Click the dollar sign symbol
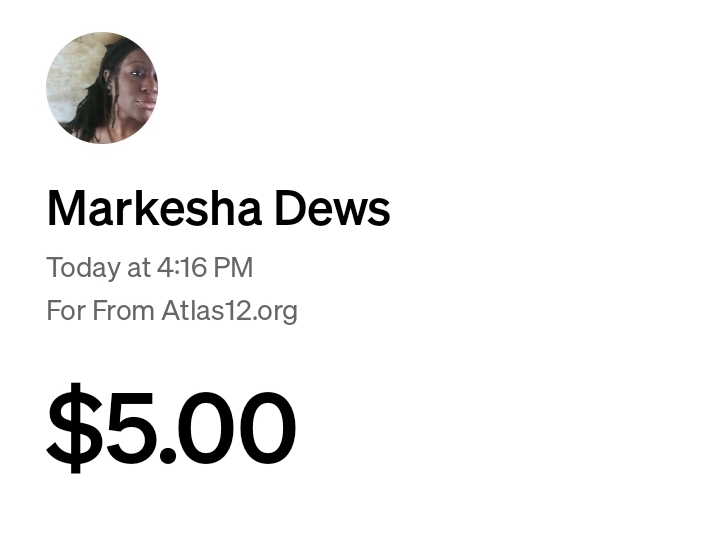Screen dimensions: 720x548 (x=75, y=427)
